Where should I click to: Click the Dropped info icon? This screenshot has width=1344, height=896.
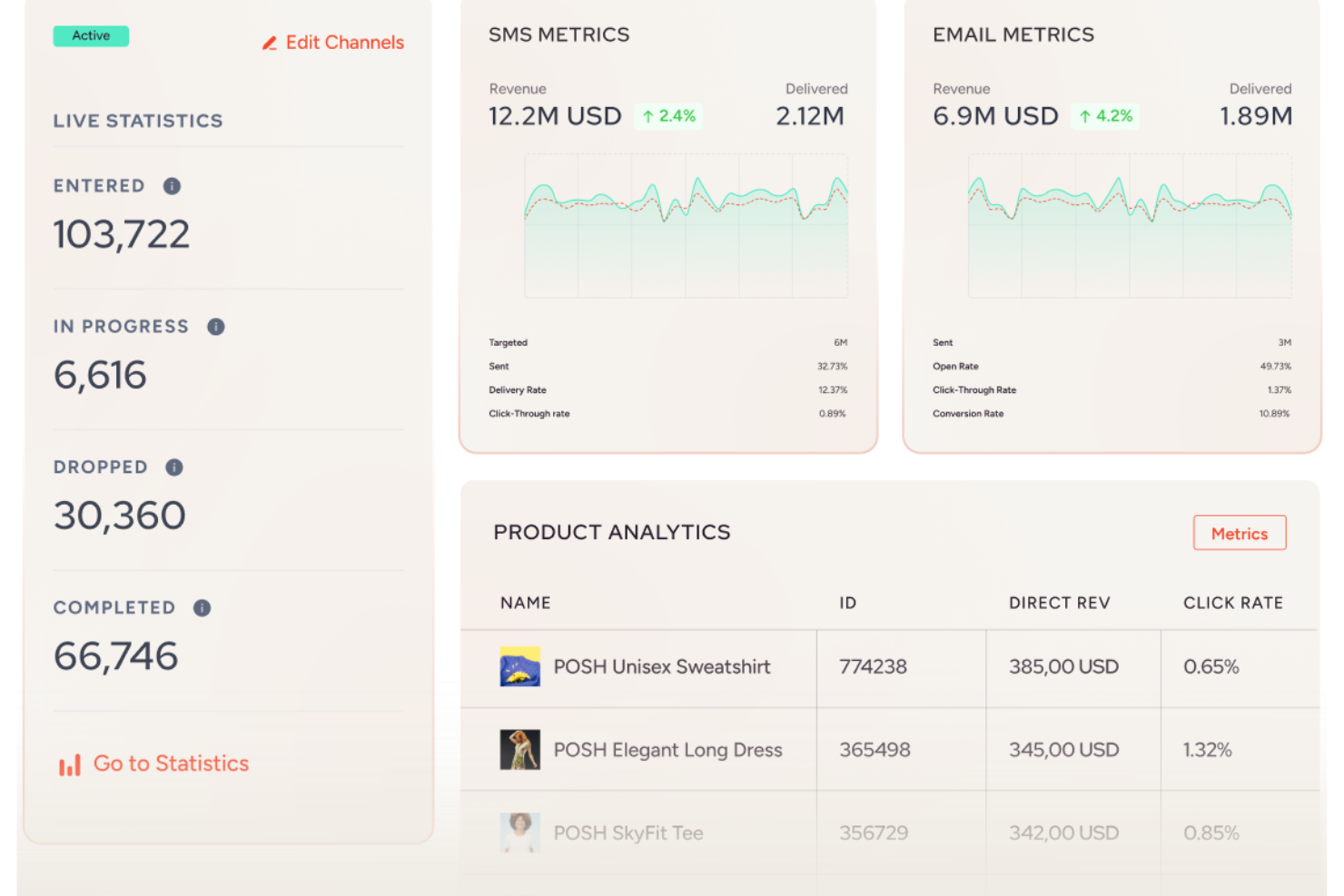174,468
